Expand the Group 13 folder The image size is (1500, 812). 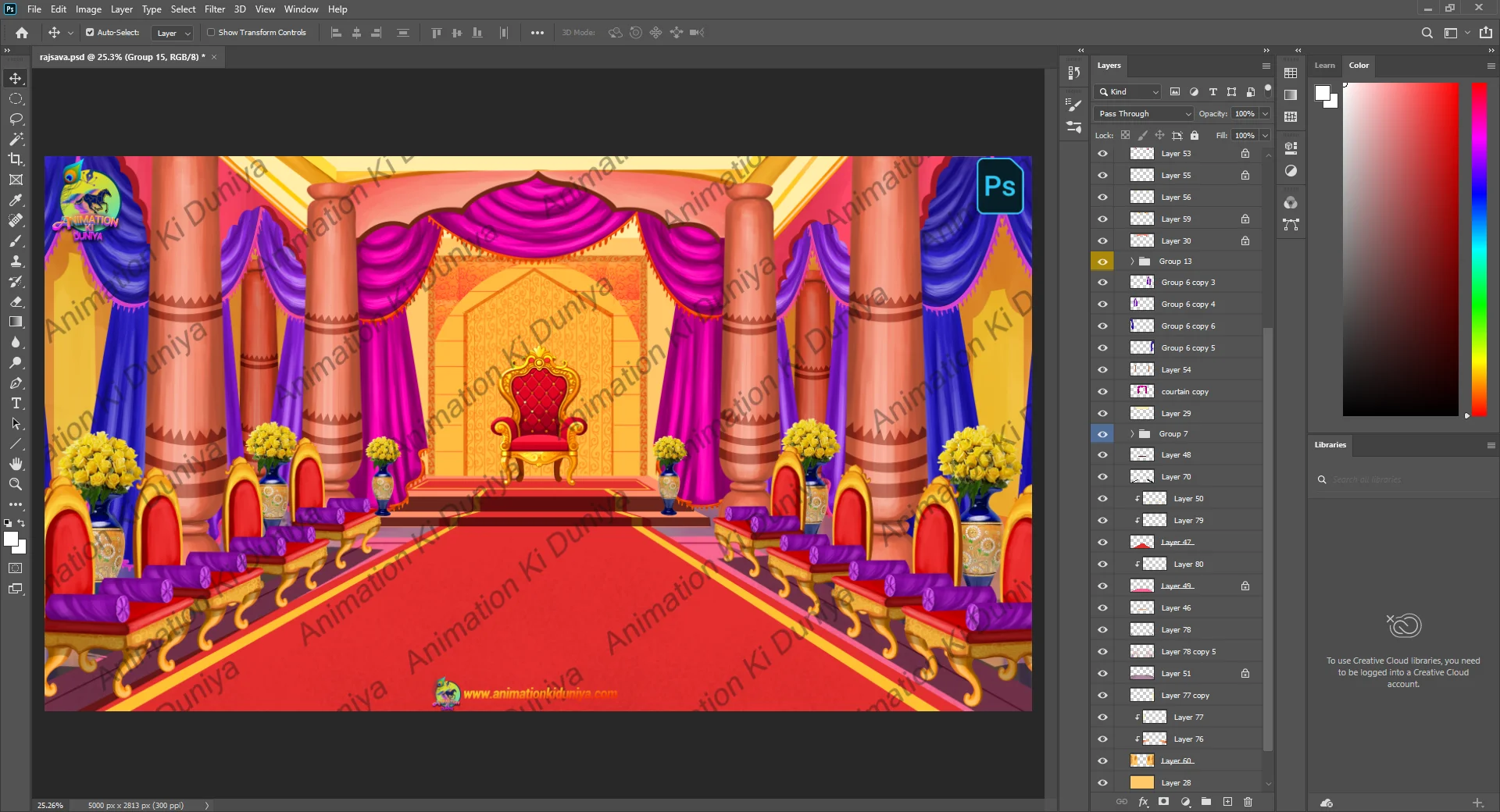pyautogui.click(x=1132, y=262)
